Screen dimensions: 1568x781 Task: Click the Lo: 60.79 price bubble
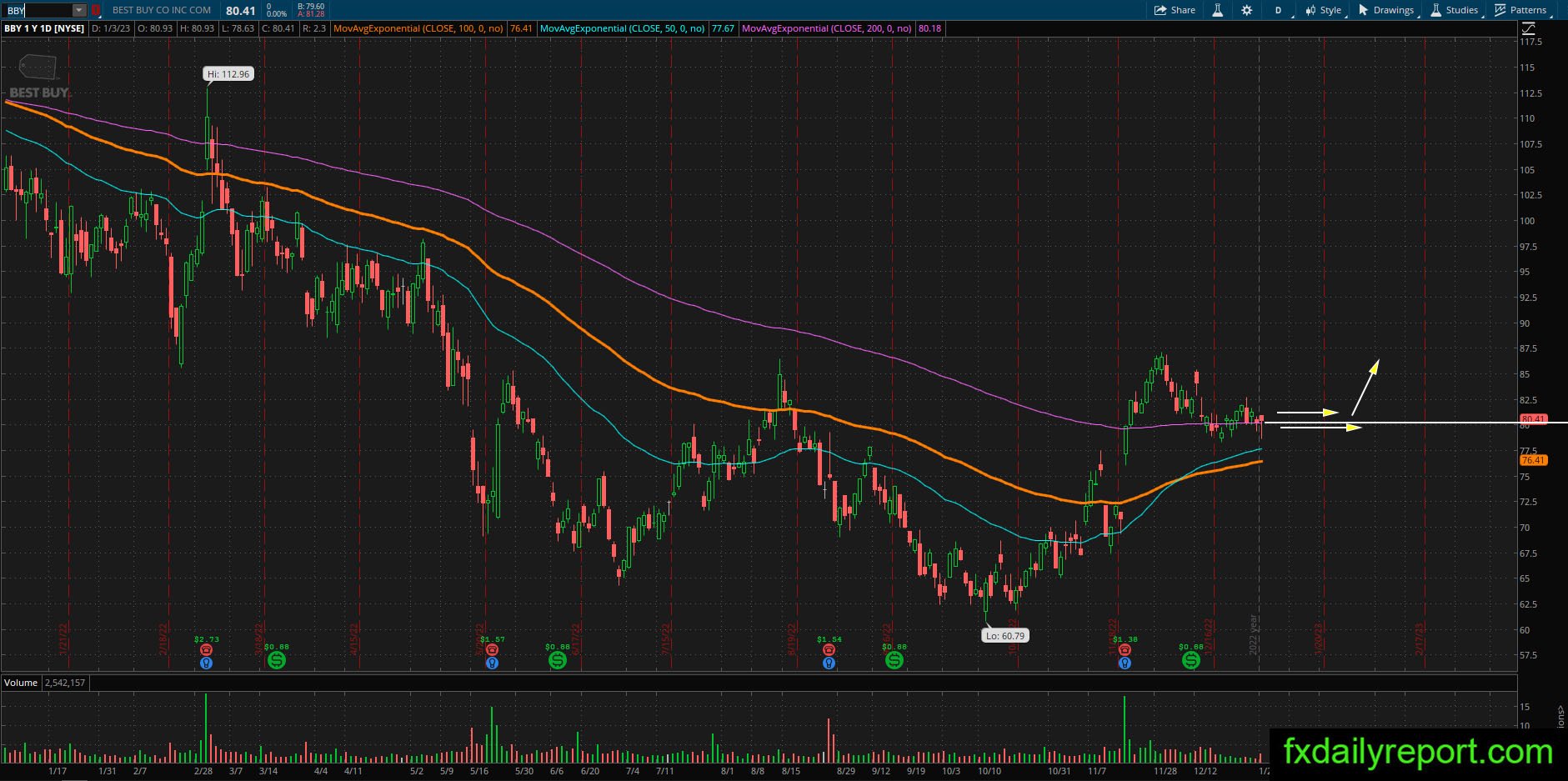(x=1005, y=635)
